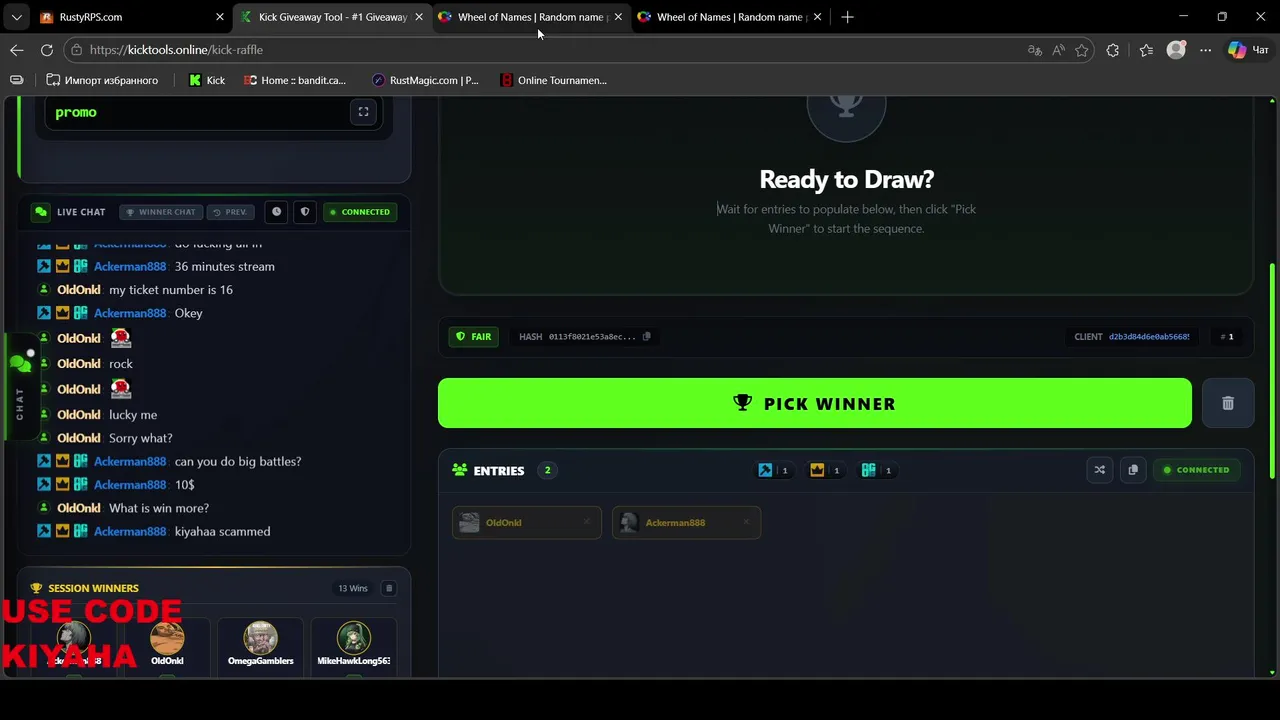Image resolution: width=1280 pixels, height=720 pixels.
Task: Close the RustyRPS.com tab
Action: click(220, 17)
